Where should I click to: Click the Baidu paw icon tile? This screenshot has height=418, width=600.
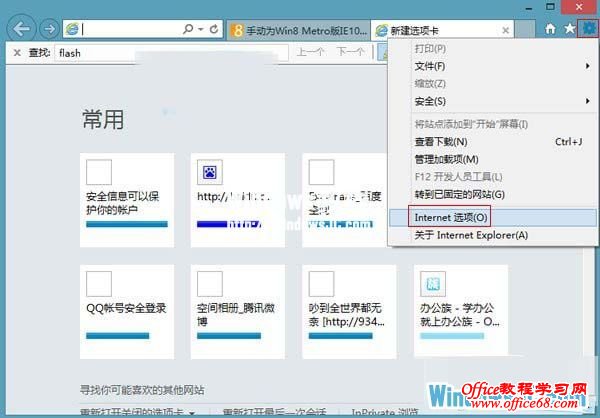[210, 172]
